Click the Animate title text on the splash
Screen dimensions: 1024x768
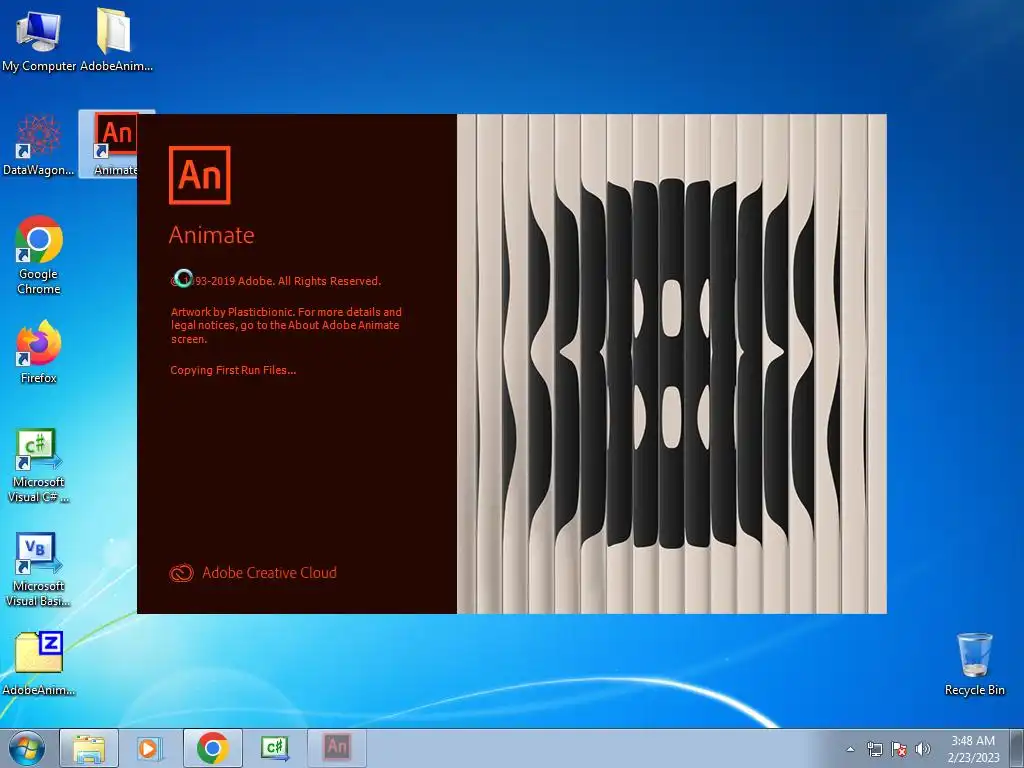point(212,235)
